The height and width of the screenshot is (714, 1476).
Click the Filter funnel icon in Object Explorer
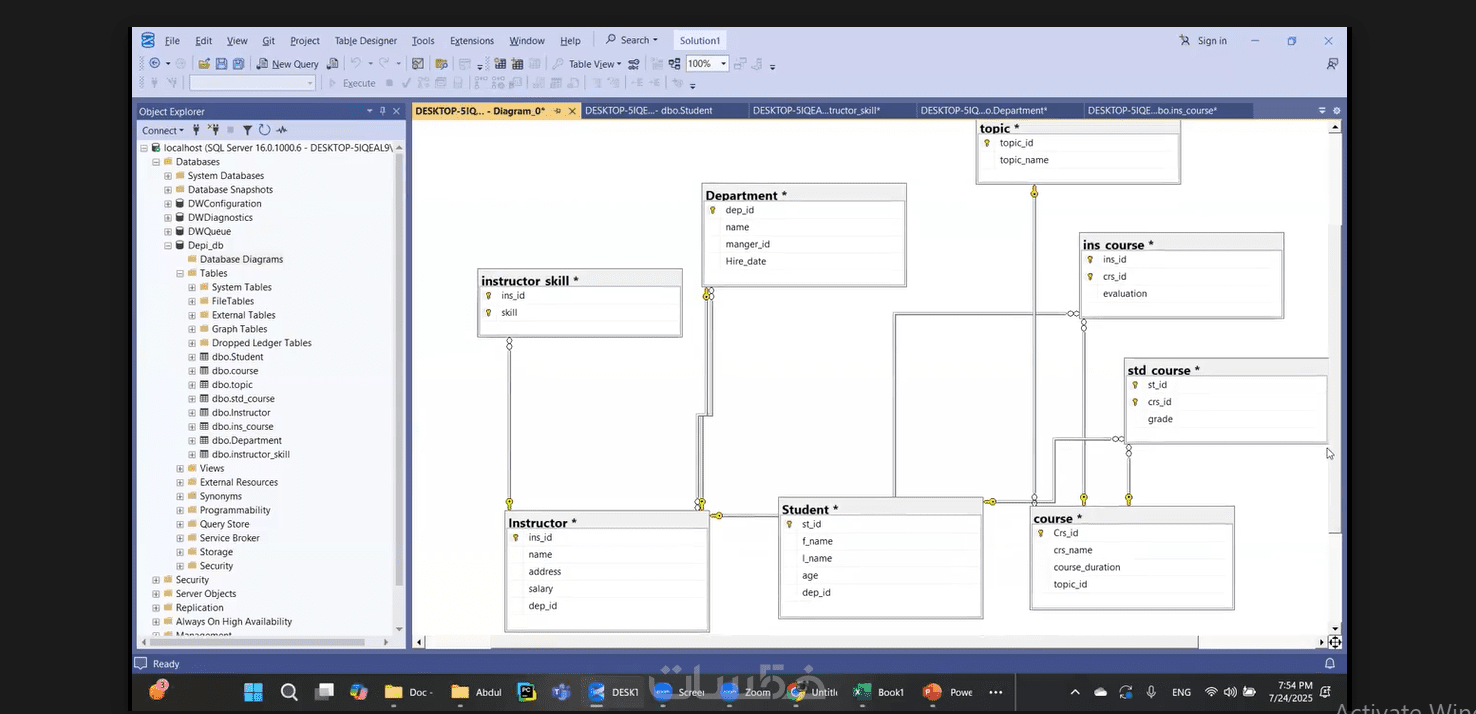click(248, 130)
